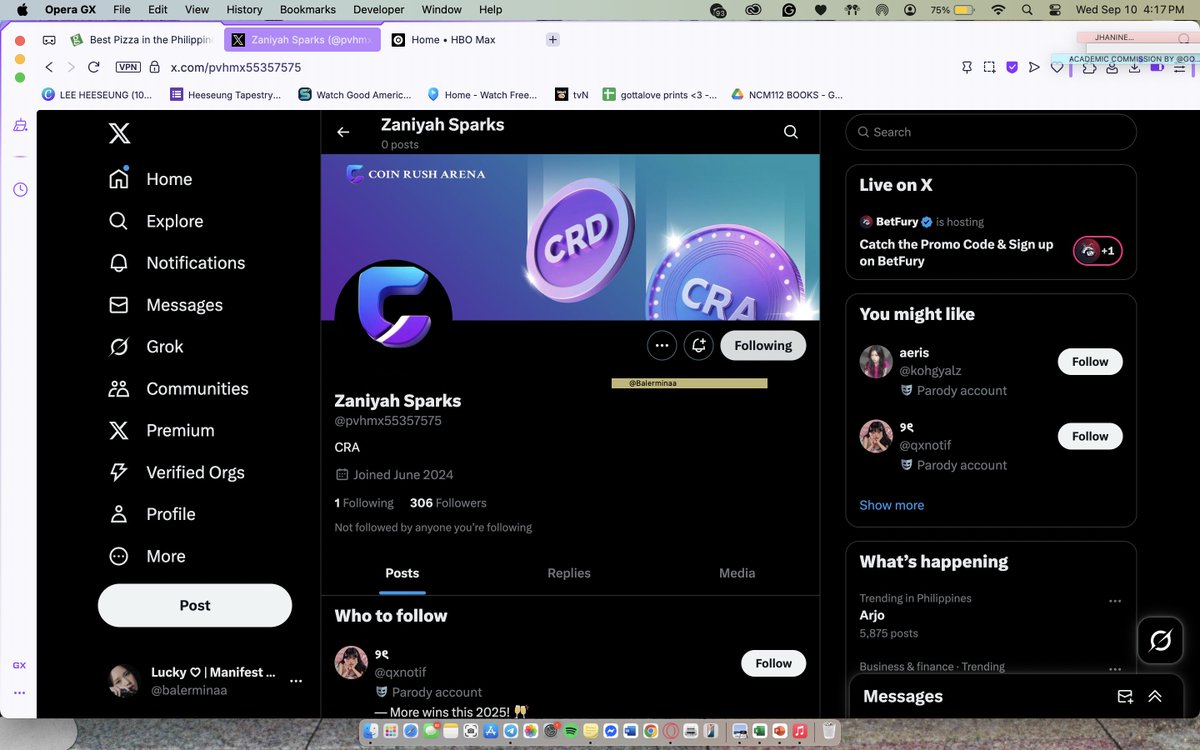The height and width of the screenshot is (750, 1200).
Task: Open Profile in X sidebar
Action: [152, 514]
